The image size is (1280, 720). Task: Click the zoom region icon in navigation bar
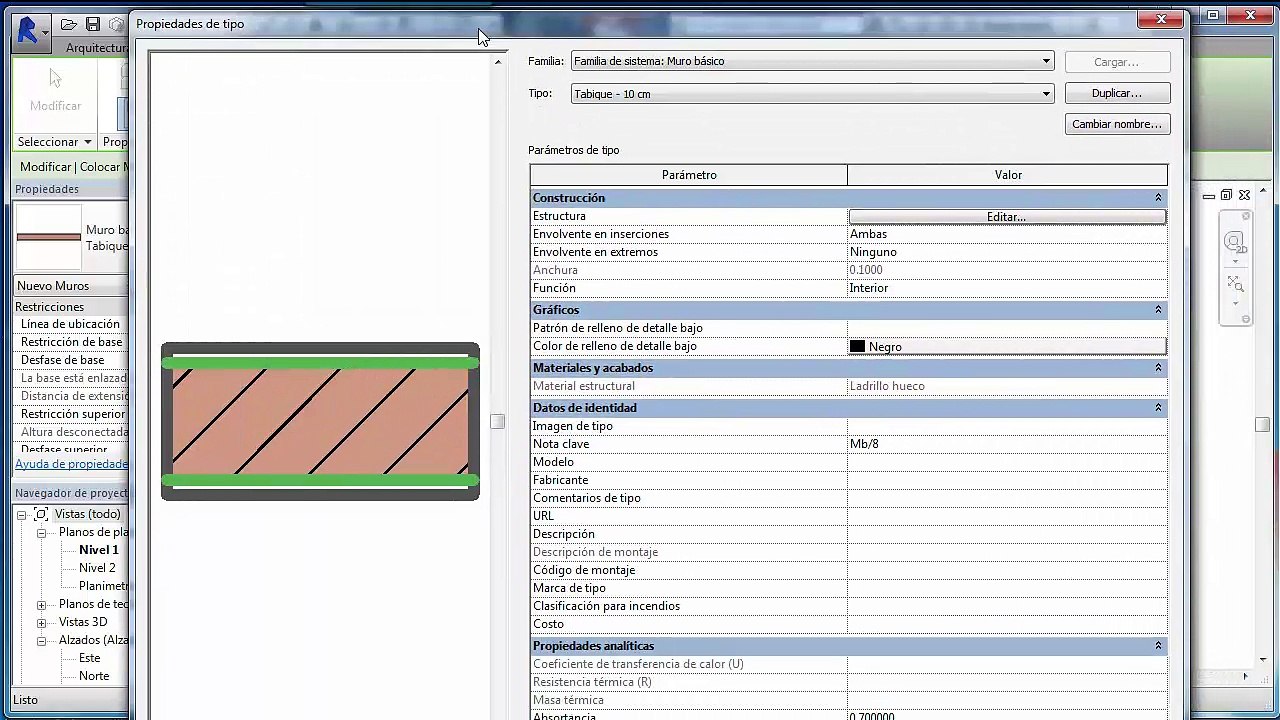(1235, 286)
